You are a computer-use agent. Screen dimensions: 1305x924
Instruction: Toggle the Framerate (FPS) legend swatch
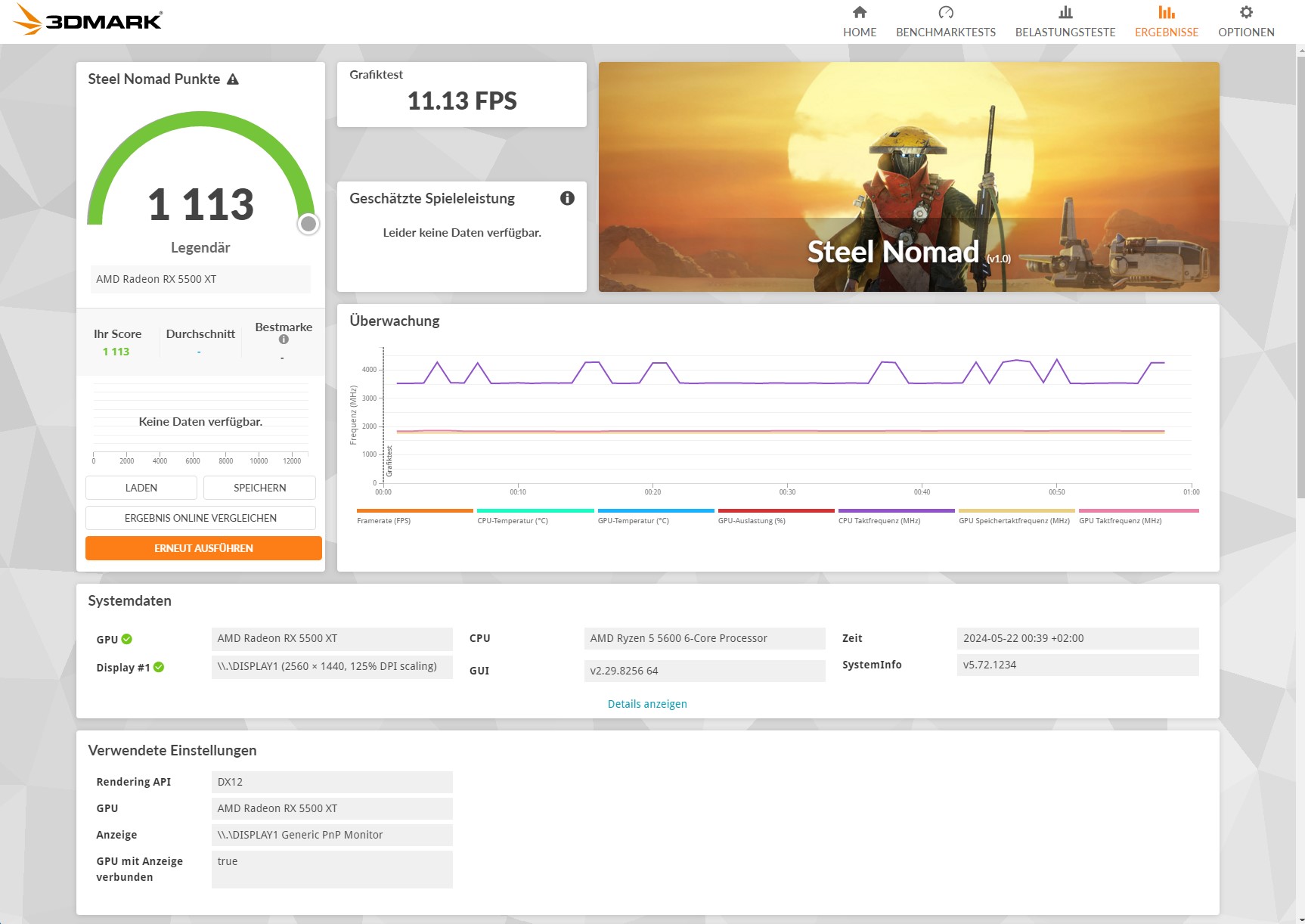(415, 511)
